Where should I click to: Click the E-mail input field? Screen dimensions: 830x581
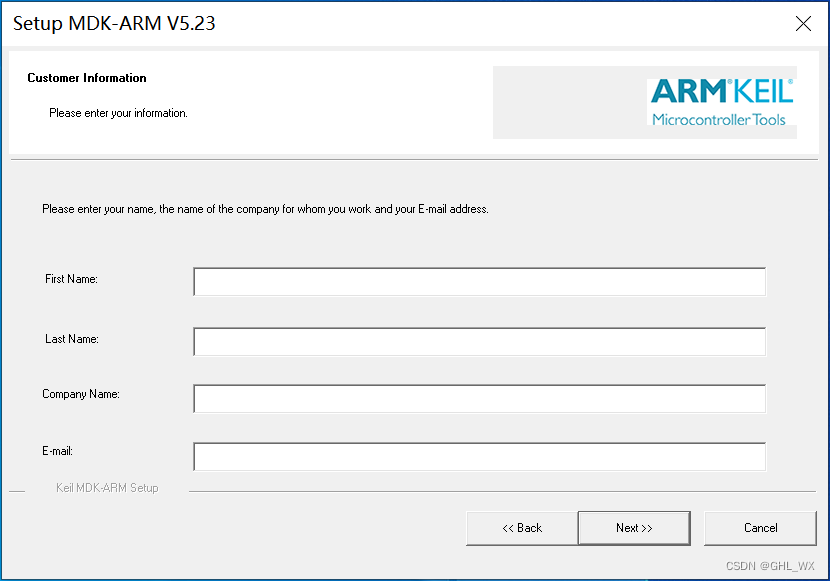(x=480, y=456)
